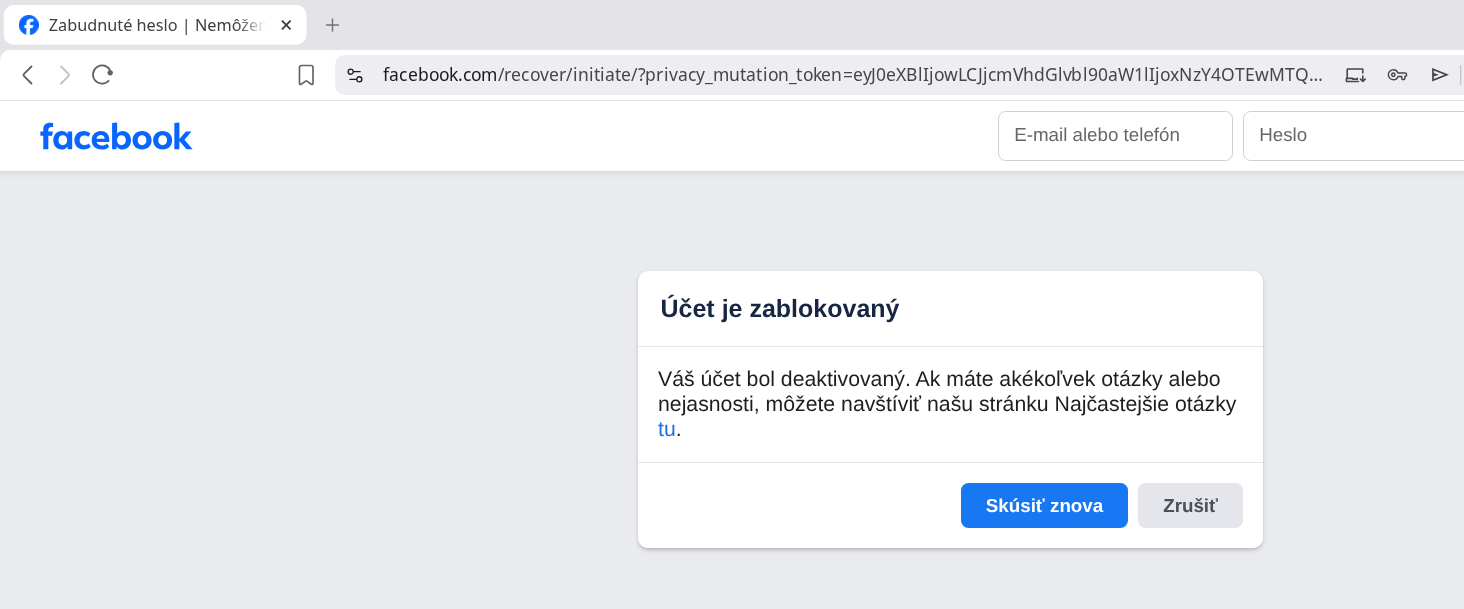Viewport: 1464px width, 609px height.
Task: Click the Zrušiť button
Action: tap(1190, 505)
